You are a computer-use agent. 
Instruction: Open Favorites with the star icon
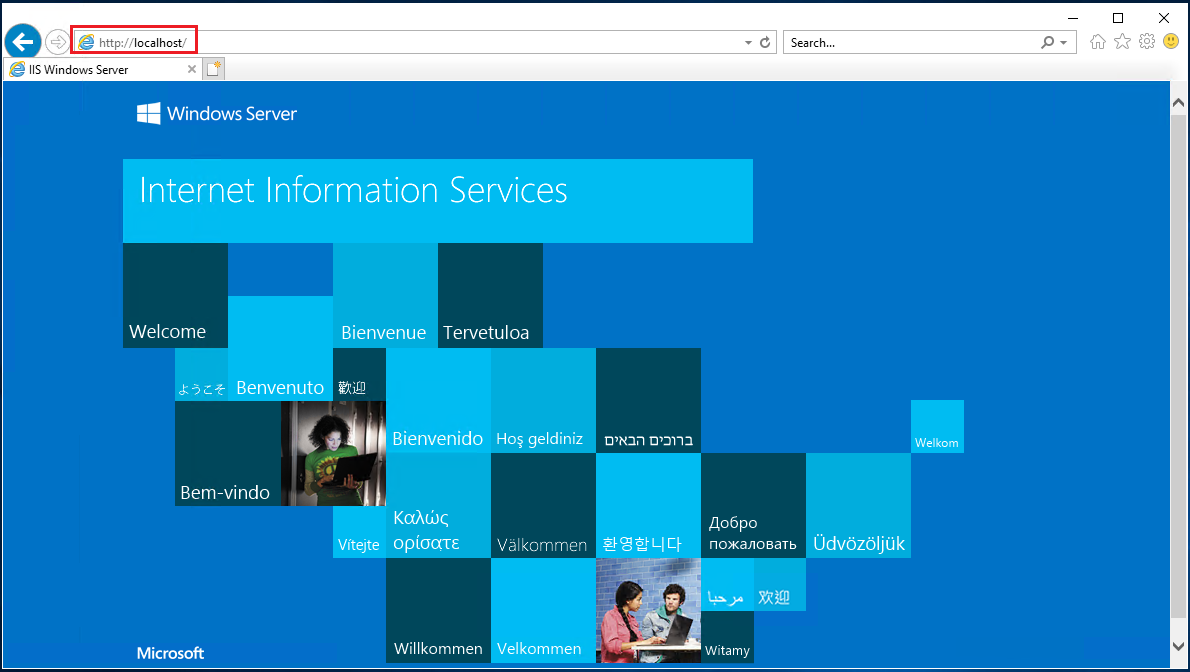[x=1122, y=42]
